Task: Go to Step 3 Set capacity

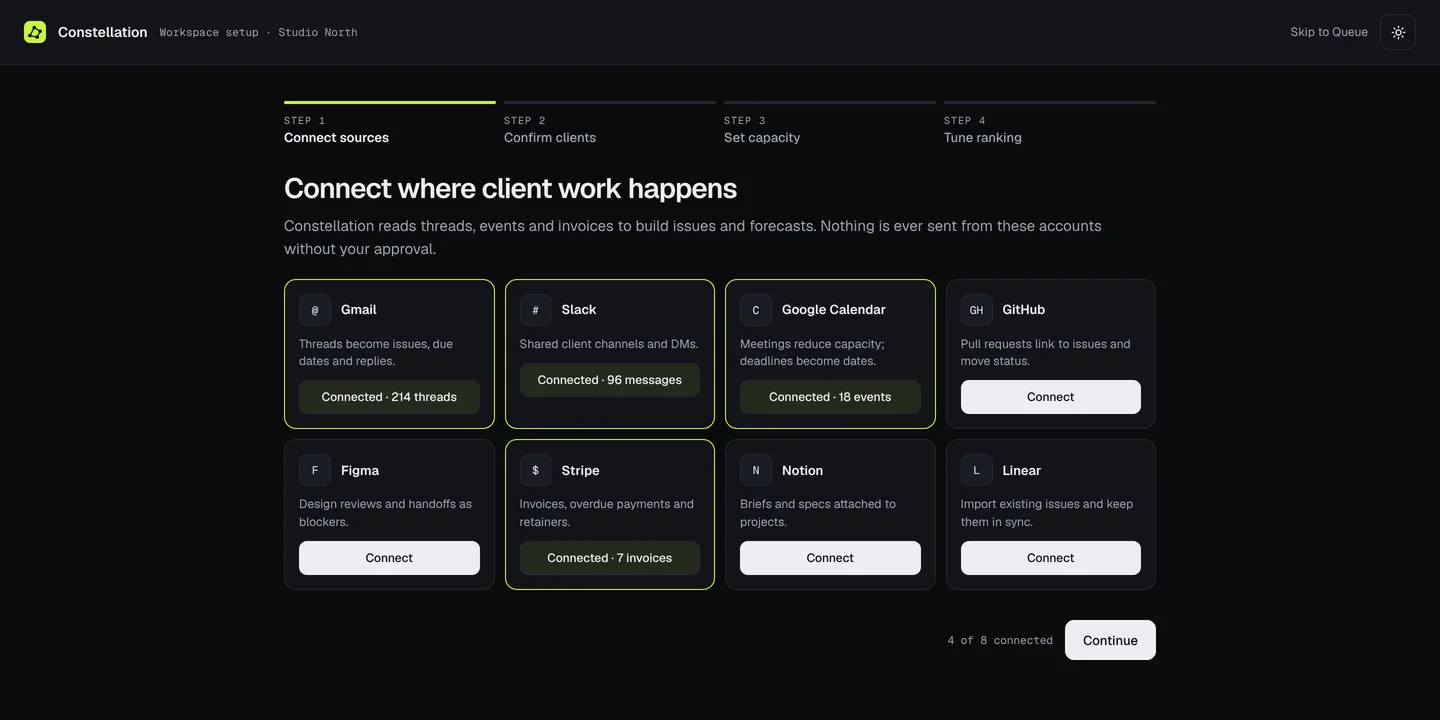Action: 829,124
